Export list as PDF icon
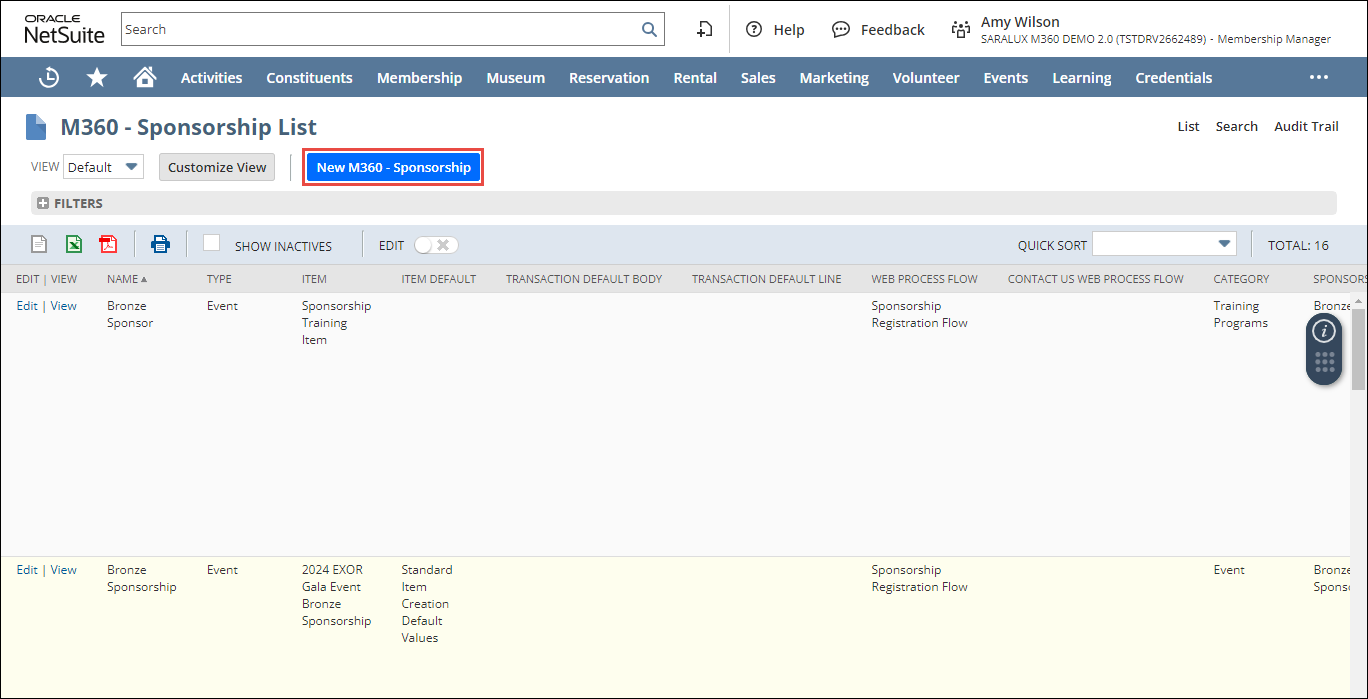This screenshot has width=1368, height=699. click(108, 244)
